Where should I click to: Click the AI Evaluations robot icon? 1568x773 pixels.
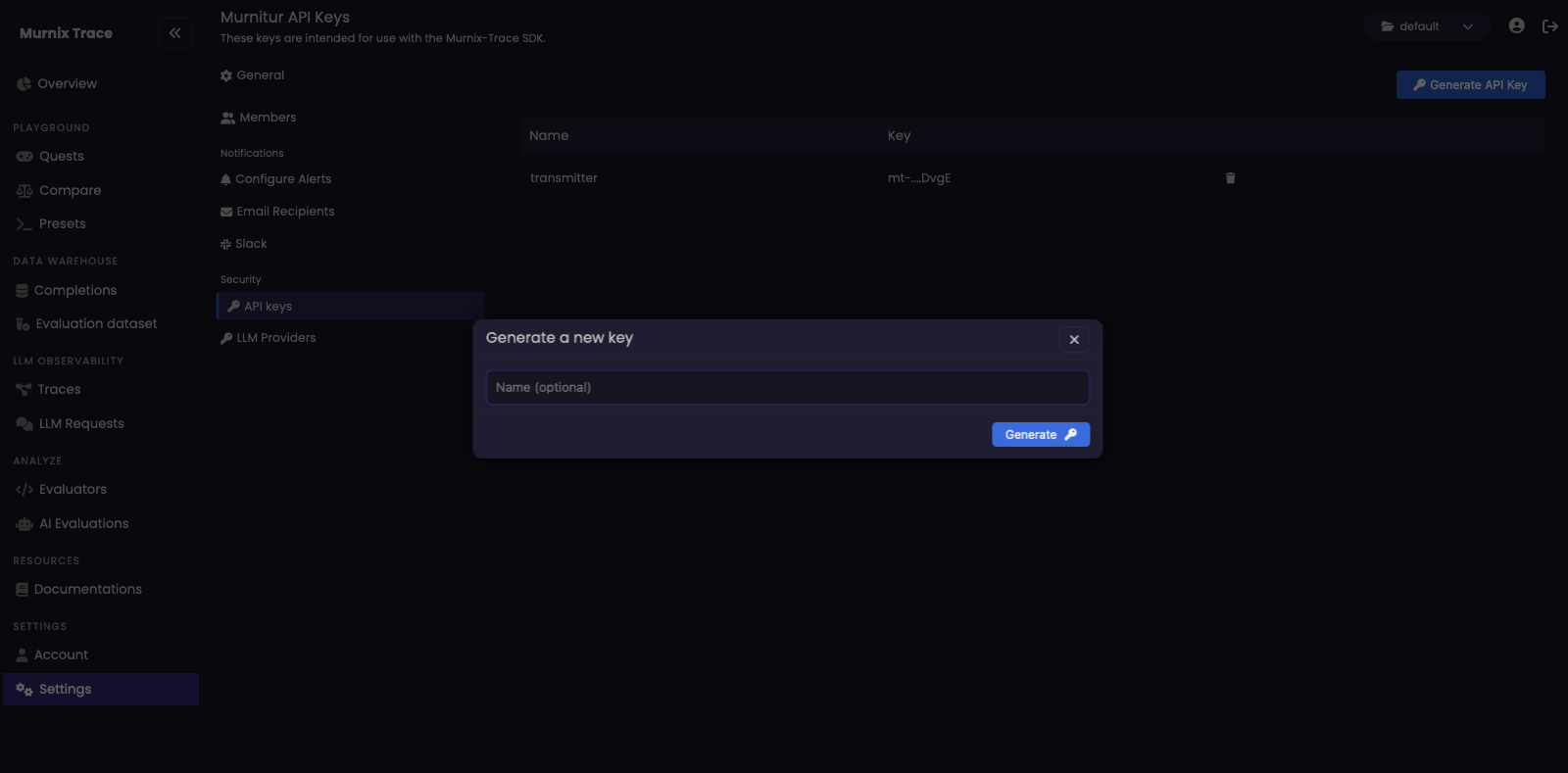click(x=24, y=524)
